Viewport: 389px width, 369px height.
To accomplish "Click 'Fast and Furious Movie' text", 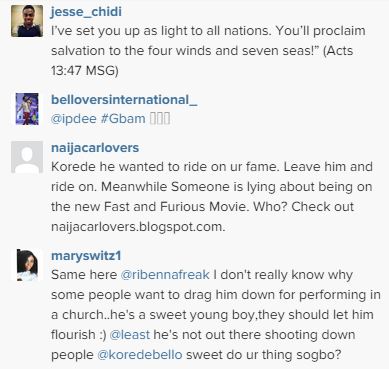I will coord(175,207).
